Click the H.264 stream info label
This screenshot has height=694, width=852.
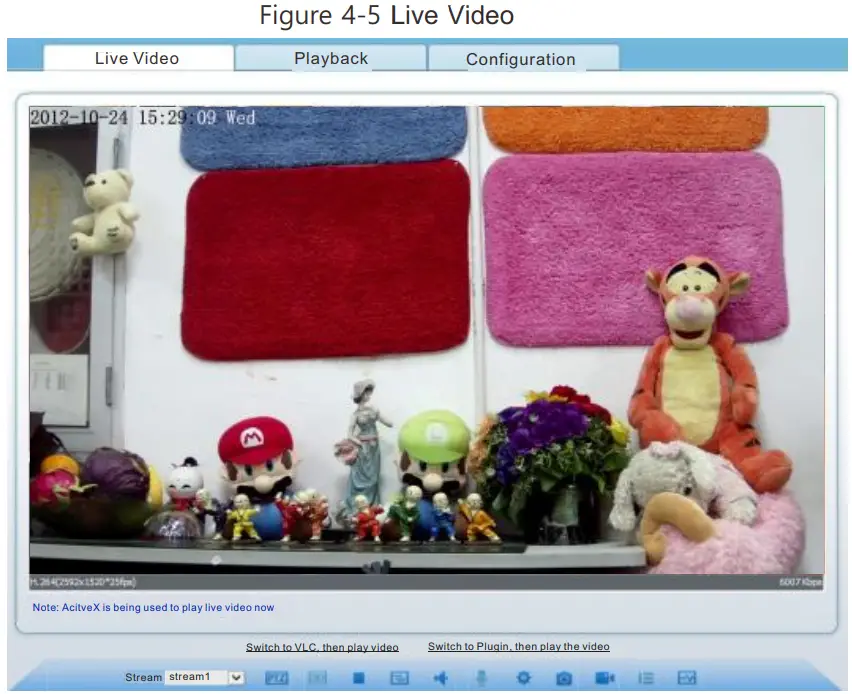coord(83,582)
